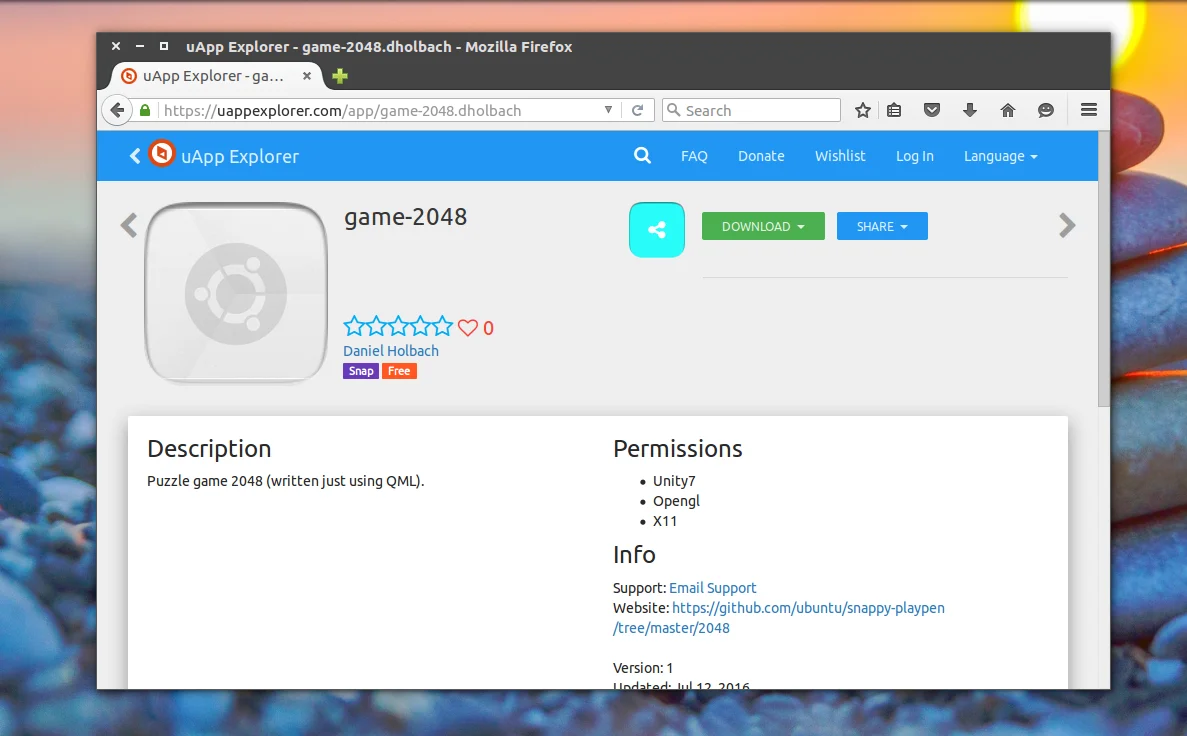Click the address bar URL field
Image resolution: width=1187 pixels, height=736 pixels.
[x=379, y=111]
